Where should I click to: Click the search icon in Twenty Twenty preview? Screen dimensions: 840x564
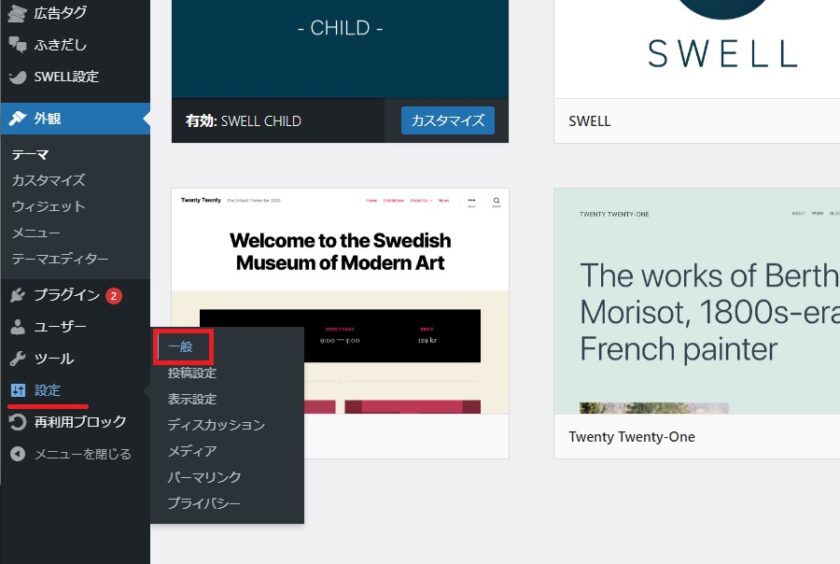pos(497,201)
